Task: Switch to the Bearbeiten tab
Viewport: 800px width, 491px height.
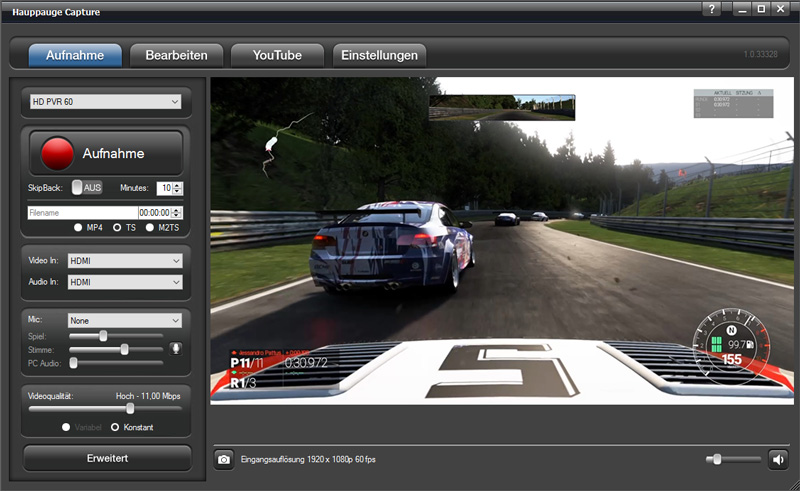Action: point(176,55)
